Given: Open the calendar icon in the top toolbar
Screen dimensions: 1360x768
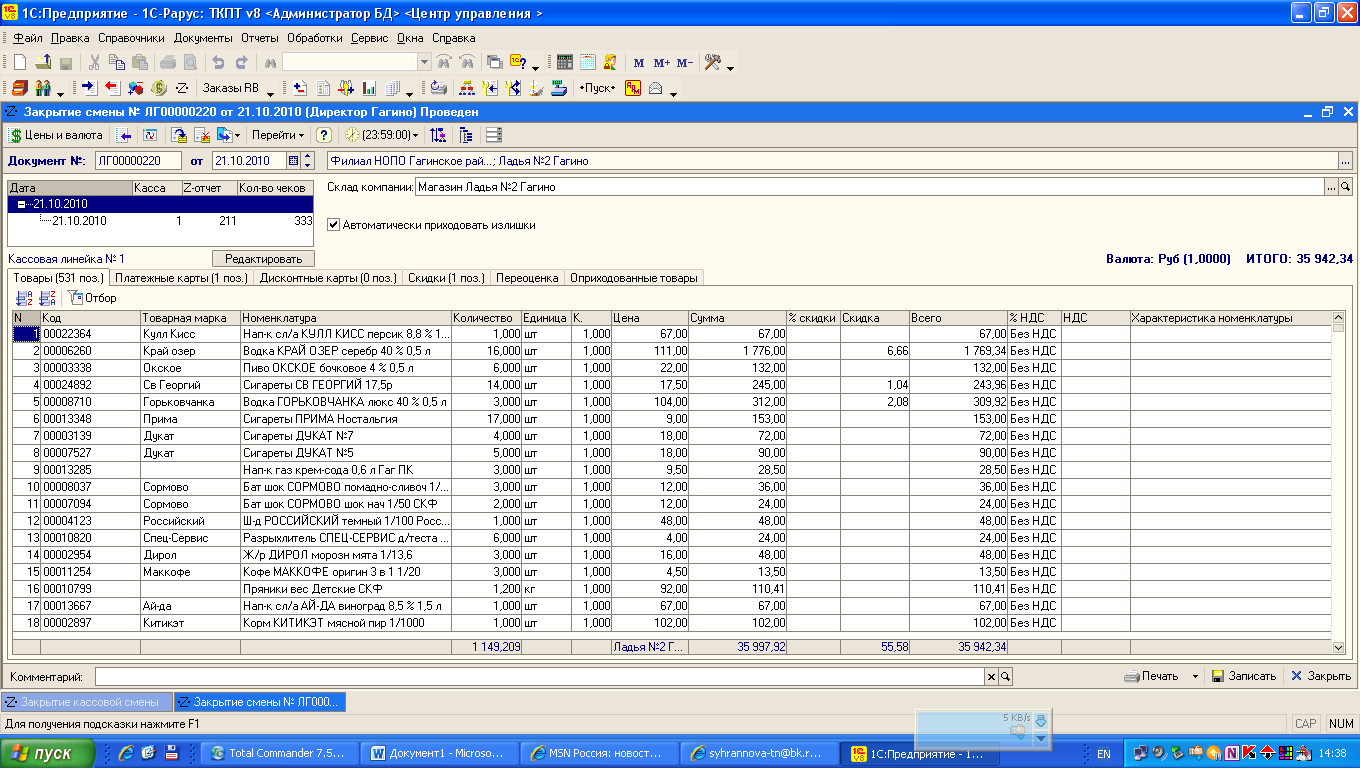Looking at the screenshot, I should pyautogui.click(x=588, y=62).
